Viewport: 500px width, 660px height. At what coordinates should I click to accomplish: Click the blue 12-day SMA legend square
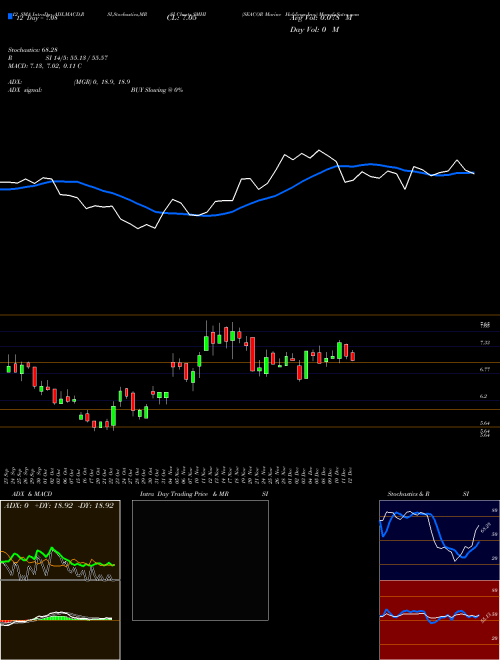[x=10, y=16]
